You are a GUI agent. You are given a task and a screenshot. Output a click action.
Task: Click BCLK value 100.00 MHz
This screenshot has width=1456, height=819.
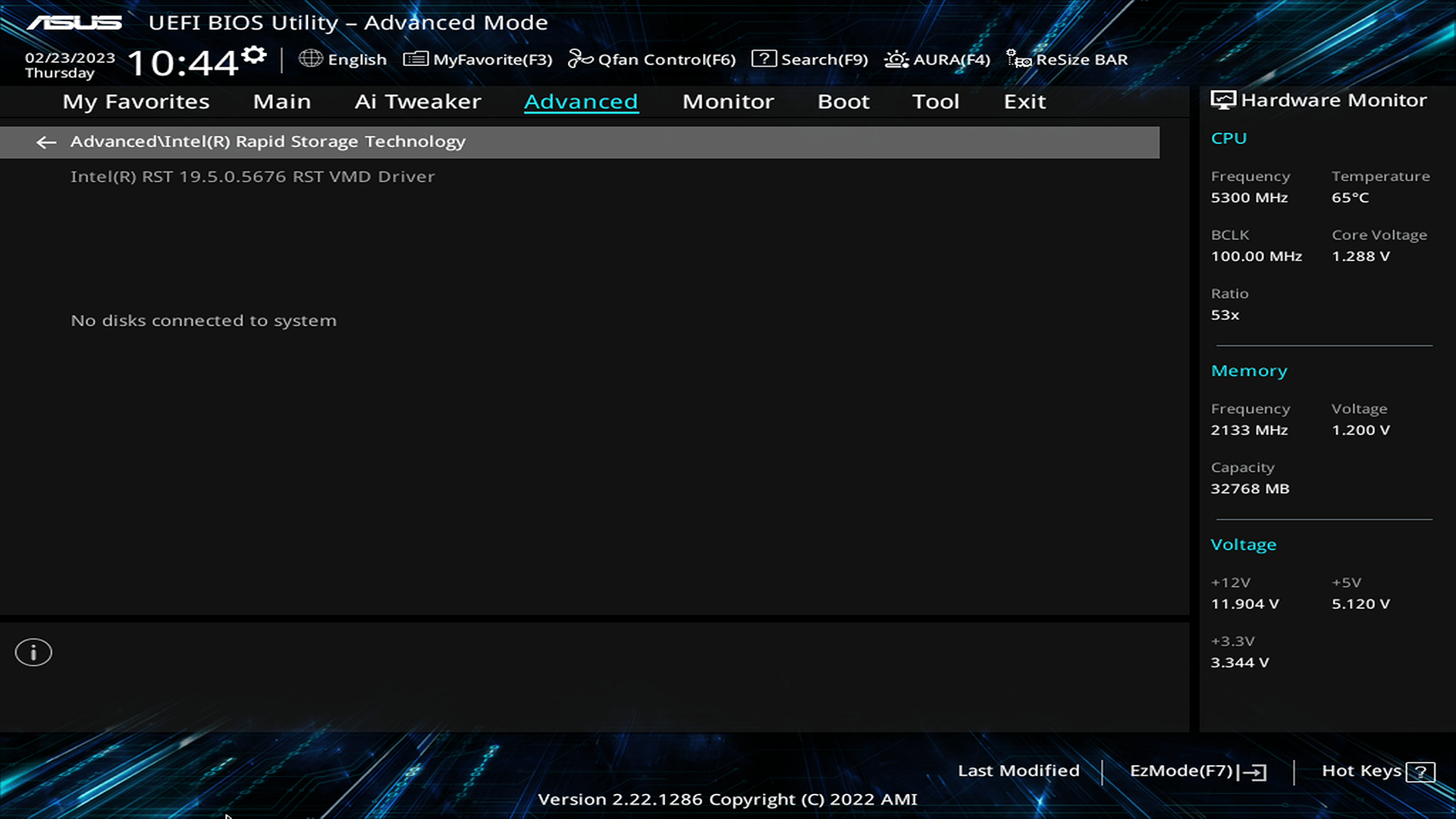tap(1256, 256)
